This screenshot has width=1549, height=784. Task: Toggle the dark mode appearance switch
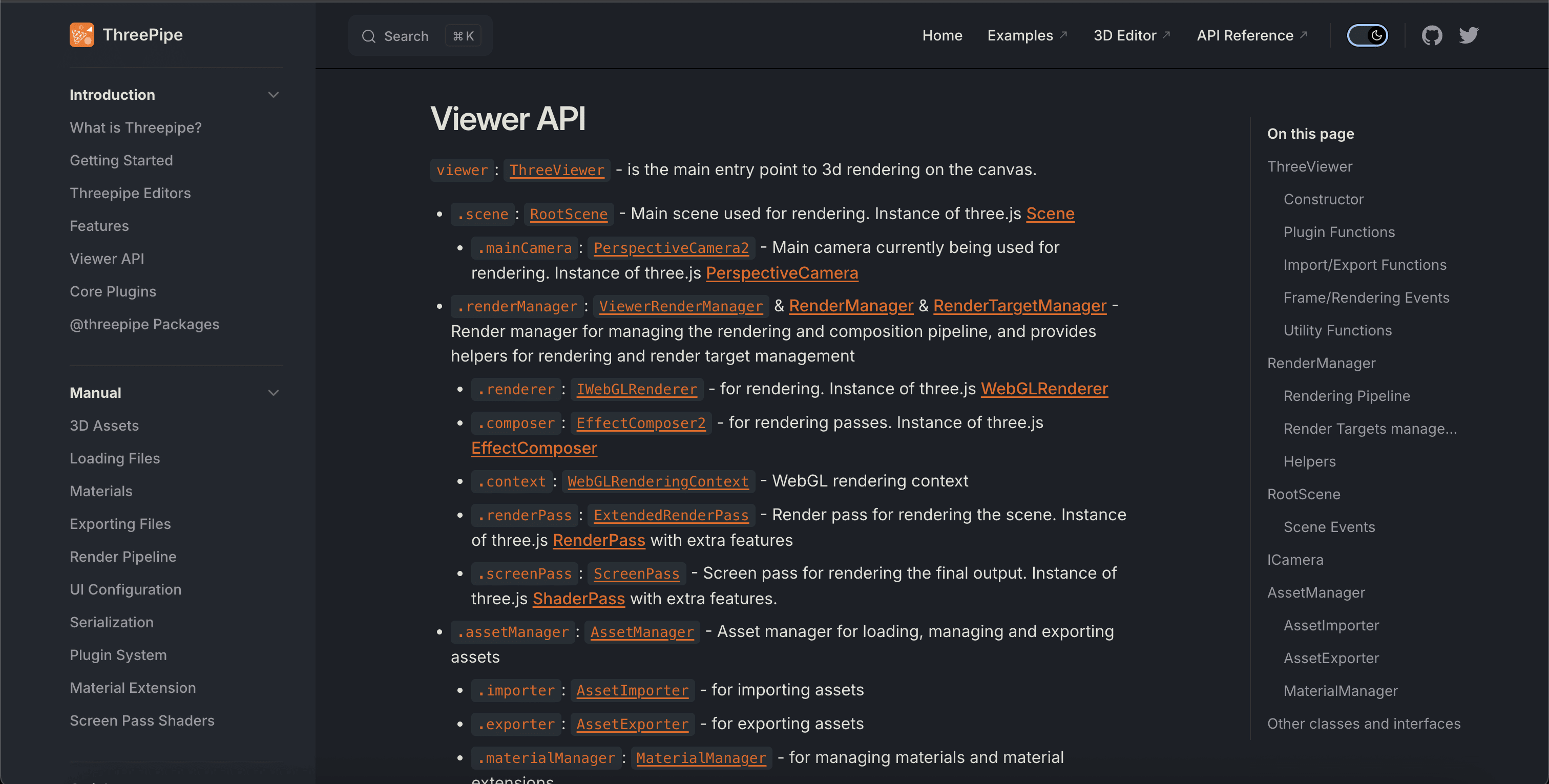coord(1367,35)
